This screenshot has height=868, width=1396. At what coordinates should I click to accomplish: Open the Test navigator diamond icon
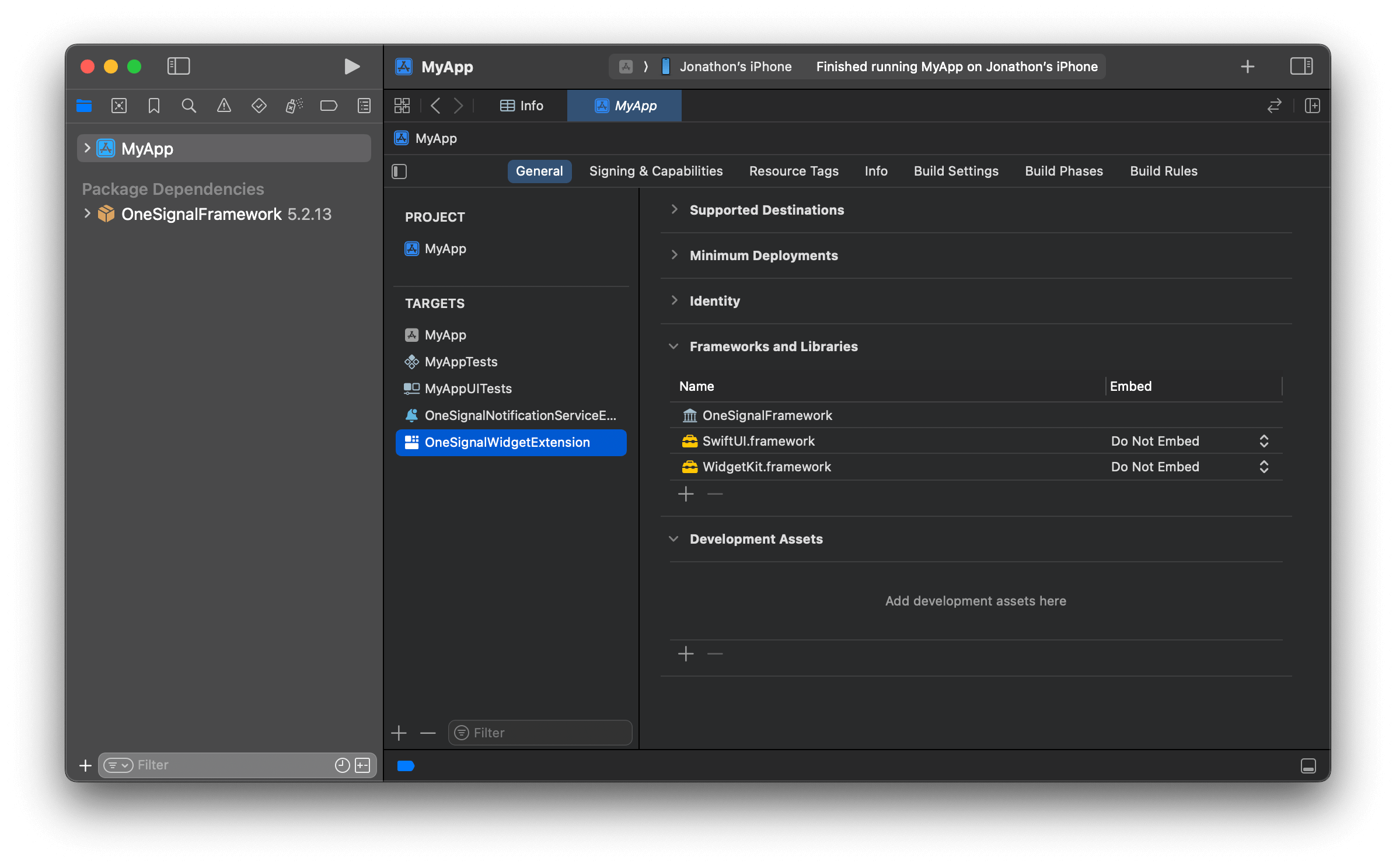pyautogui.click(x=259, y=106)
